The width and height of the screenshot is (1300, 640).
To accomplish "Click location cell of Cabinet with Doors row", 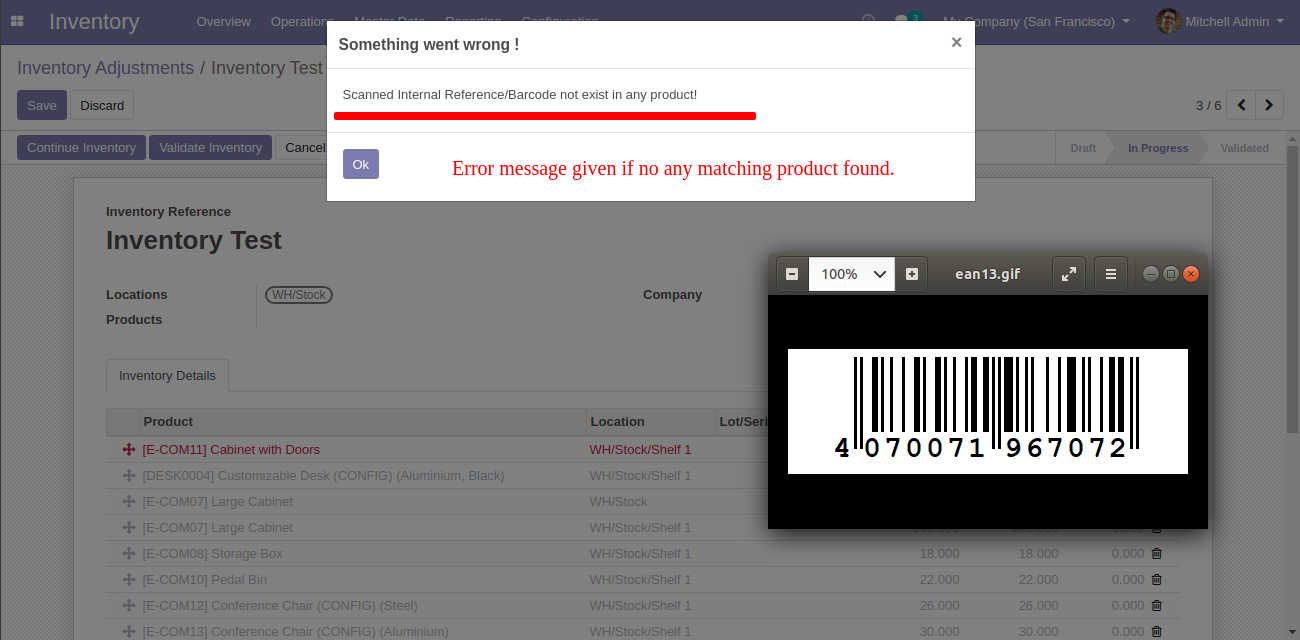I will click(x=640, y=450).
